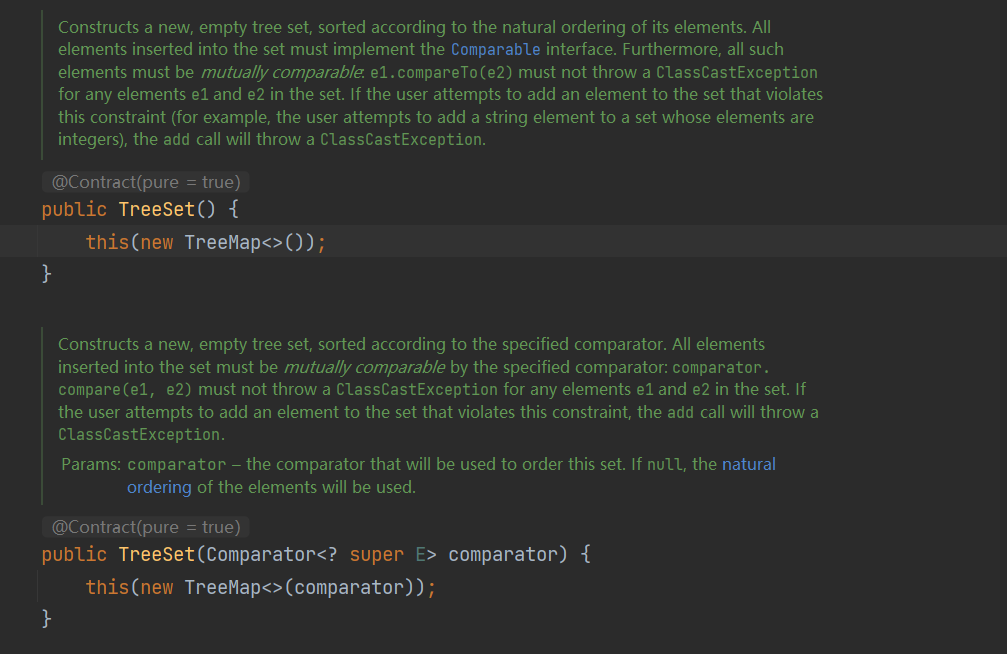Click the 'public' keyword of the comparator constructor

[74, 554]
